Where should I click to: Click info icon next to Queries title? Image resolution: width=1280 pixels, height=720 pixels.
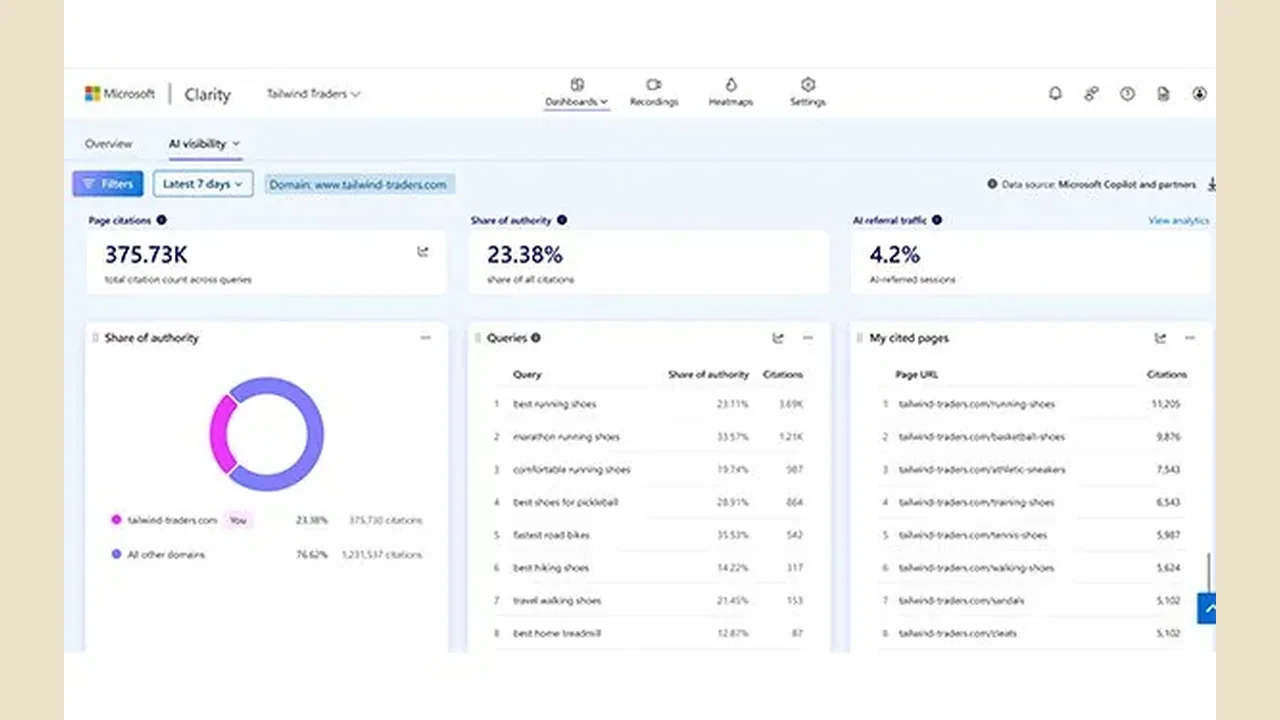click(x=536, y=338)
